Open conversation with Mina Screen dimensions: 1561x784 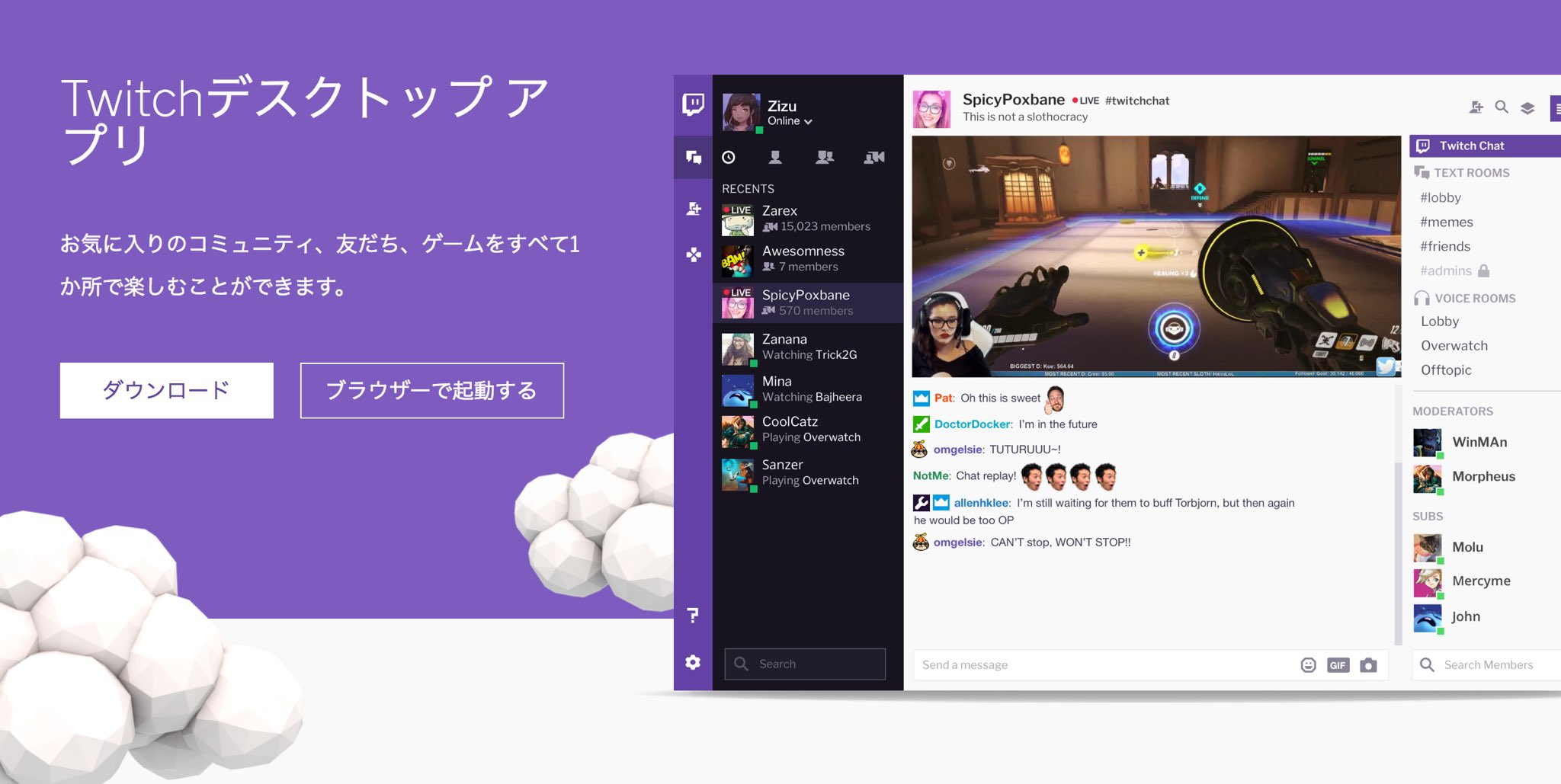pyautogui.click(x=808, y=389)
